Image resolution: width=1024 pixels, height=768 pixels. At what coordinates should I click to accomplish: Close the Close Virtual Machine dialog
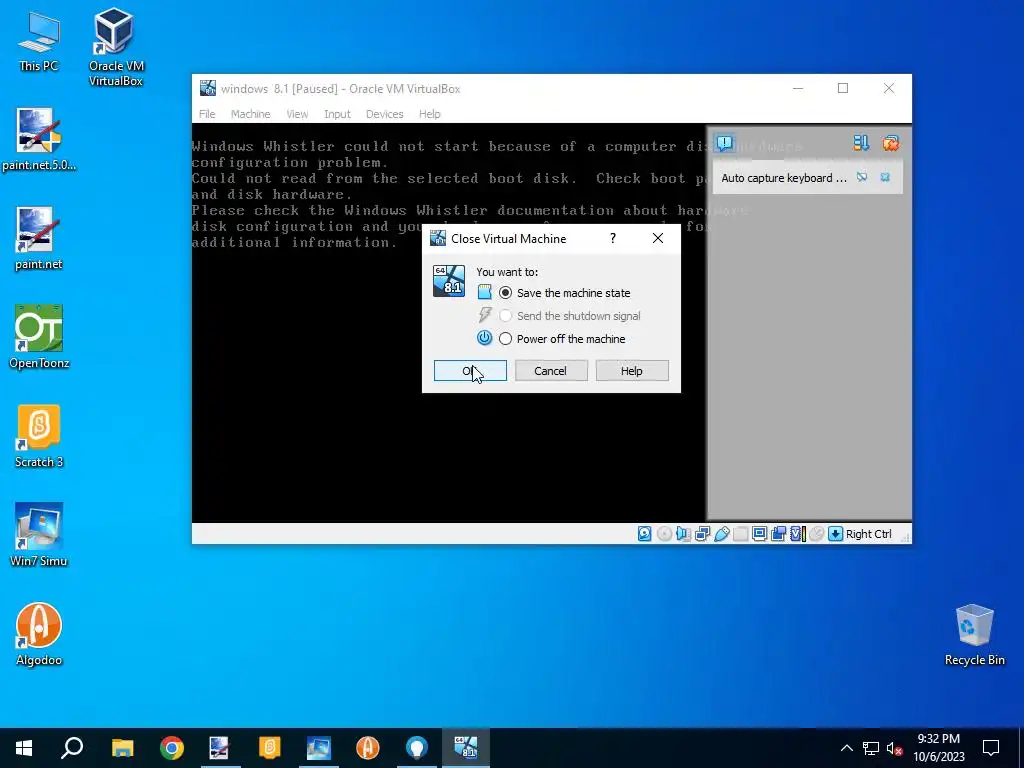[x=658, y=238]
